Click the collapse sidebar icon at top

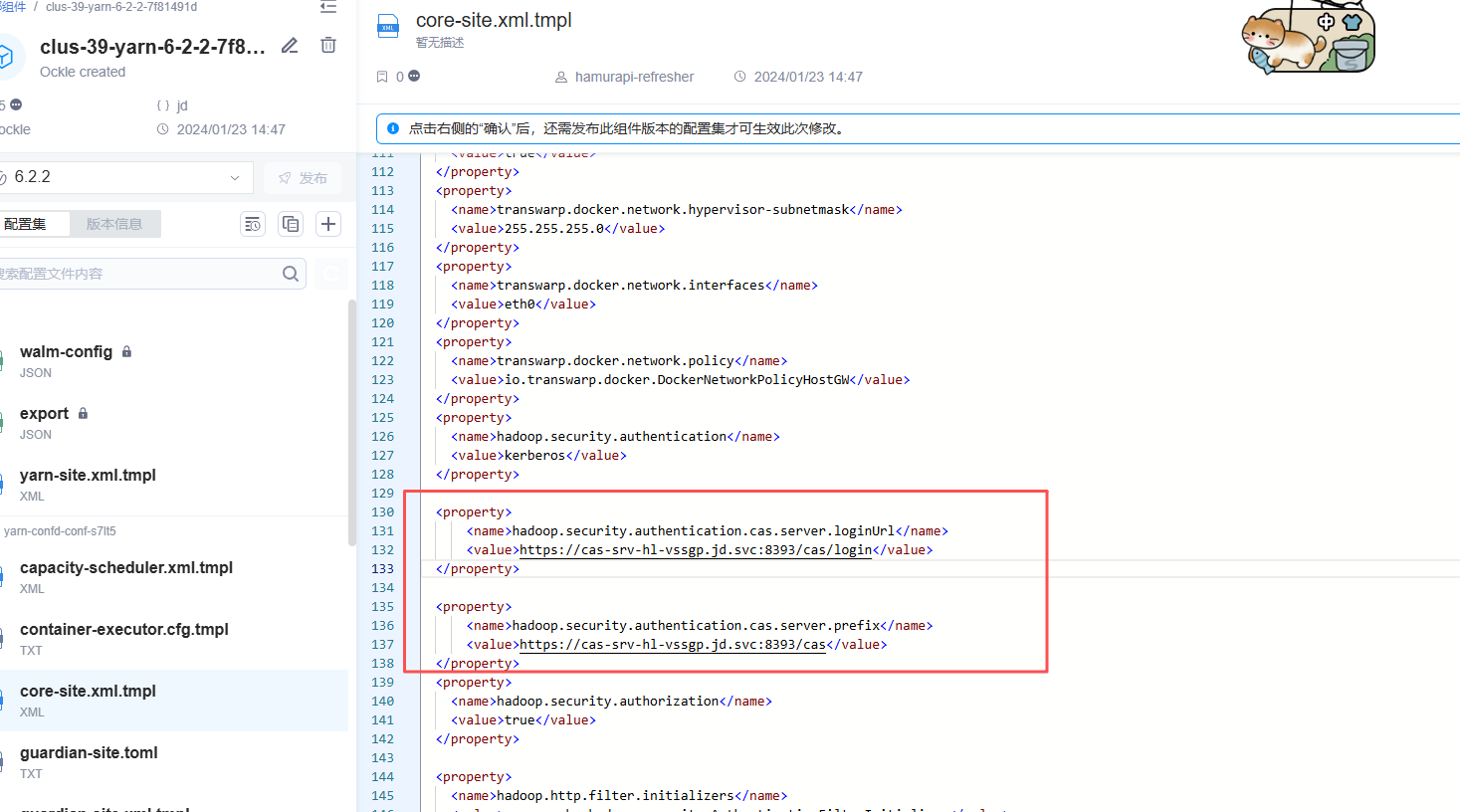328,6
